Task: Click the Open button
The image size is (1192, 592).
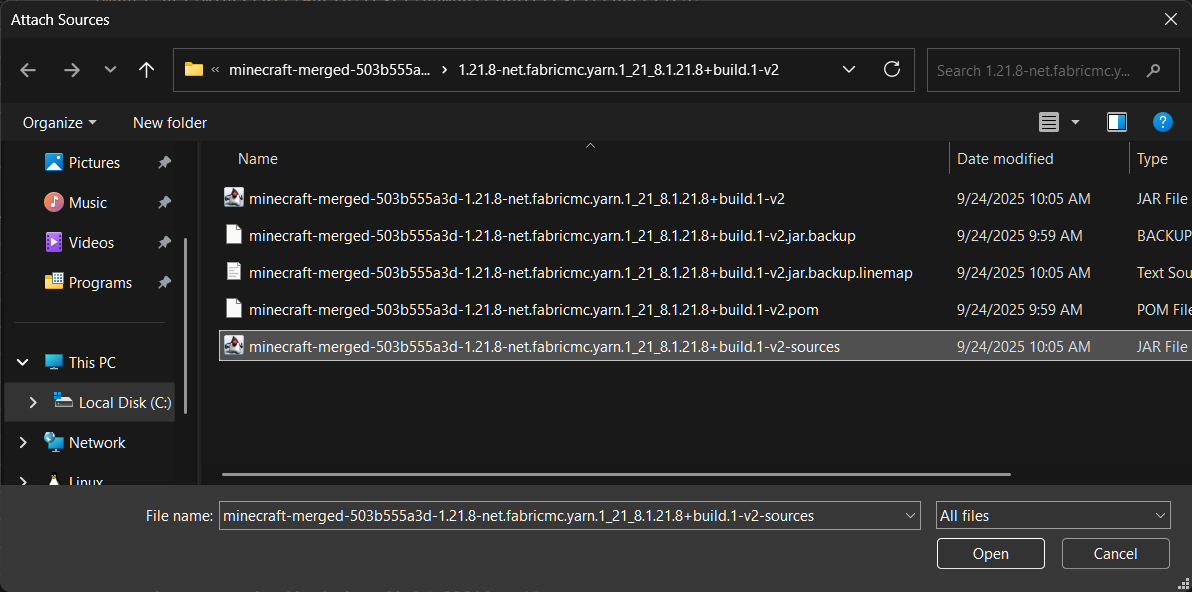Action: click(990, 553)
